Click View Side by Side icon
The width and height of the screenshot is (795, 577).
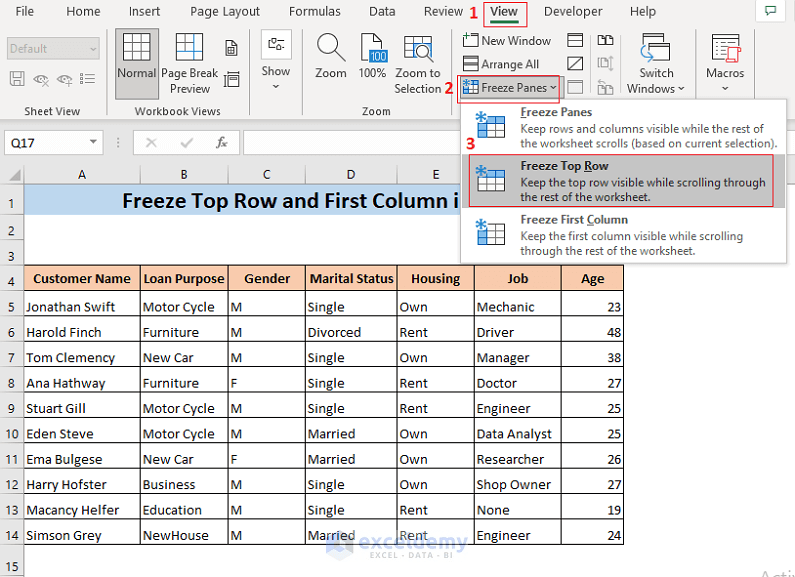pos(605,40)
